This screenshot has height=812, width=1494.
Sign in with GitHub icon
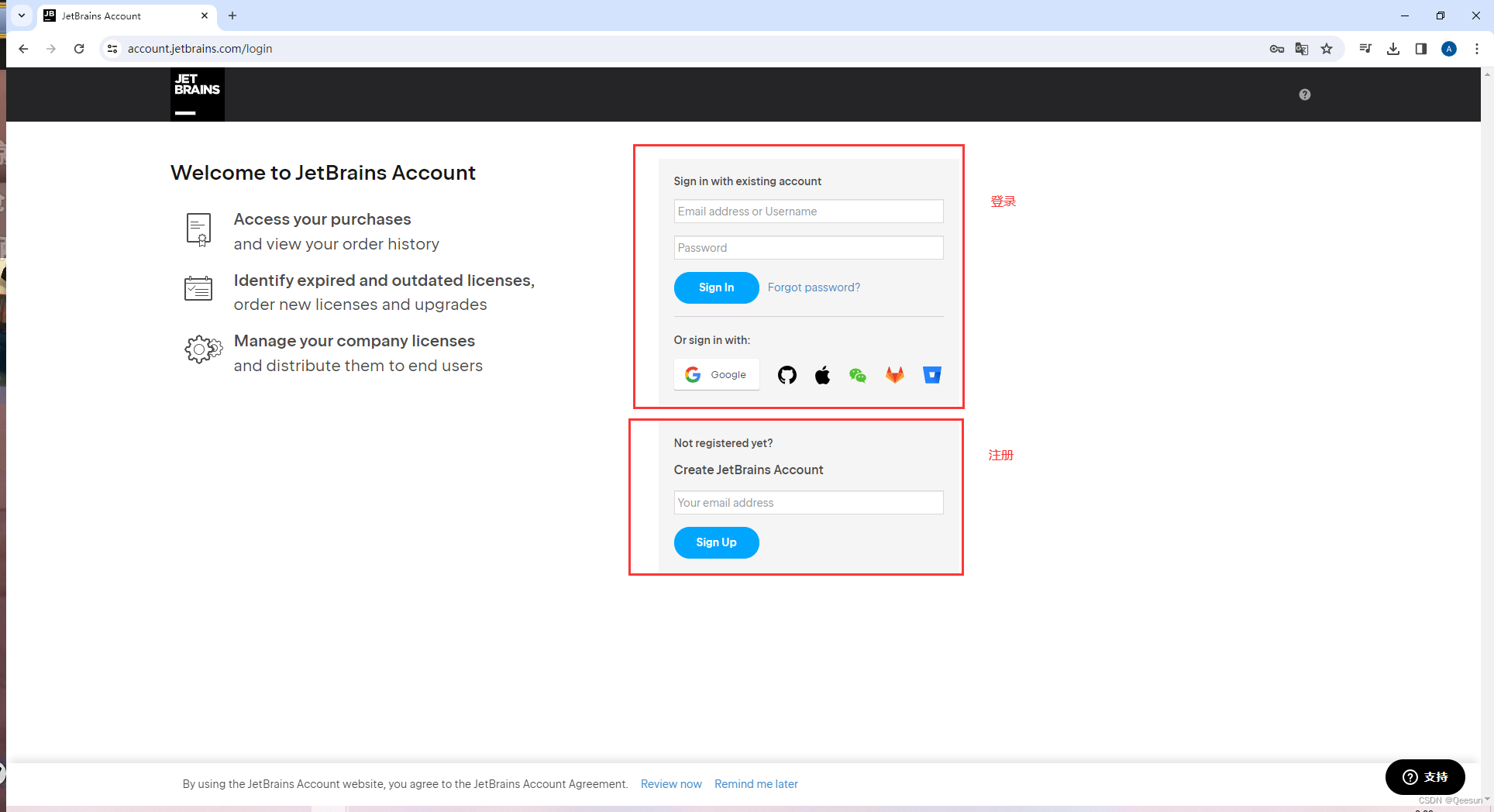[x=787, y=375]
